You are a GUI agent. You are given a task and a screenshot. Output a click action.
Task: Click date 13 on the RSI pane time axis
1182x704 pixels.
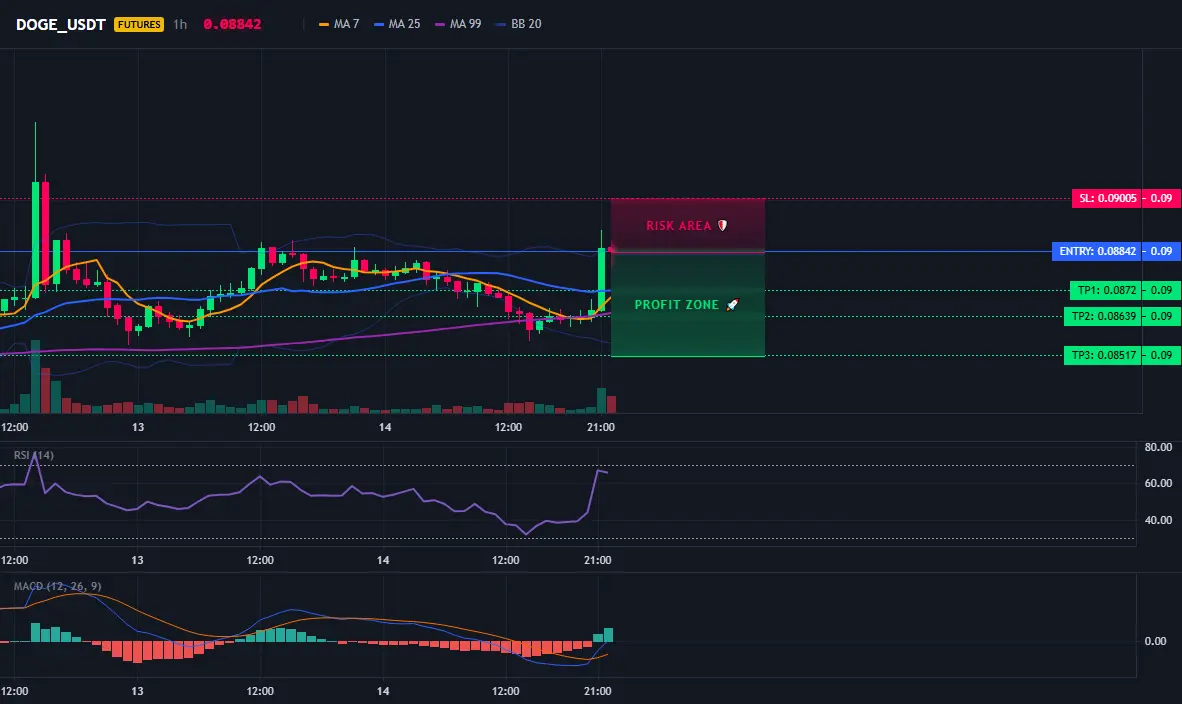(137, 560)
